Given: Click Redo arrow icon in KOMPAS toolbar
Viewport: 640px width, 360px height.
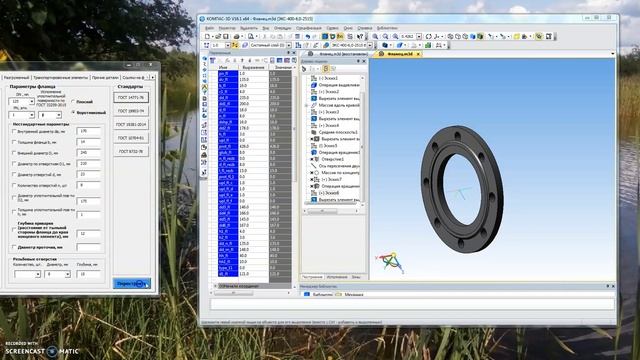Looking at the screenshot, I should 315,37.
